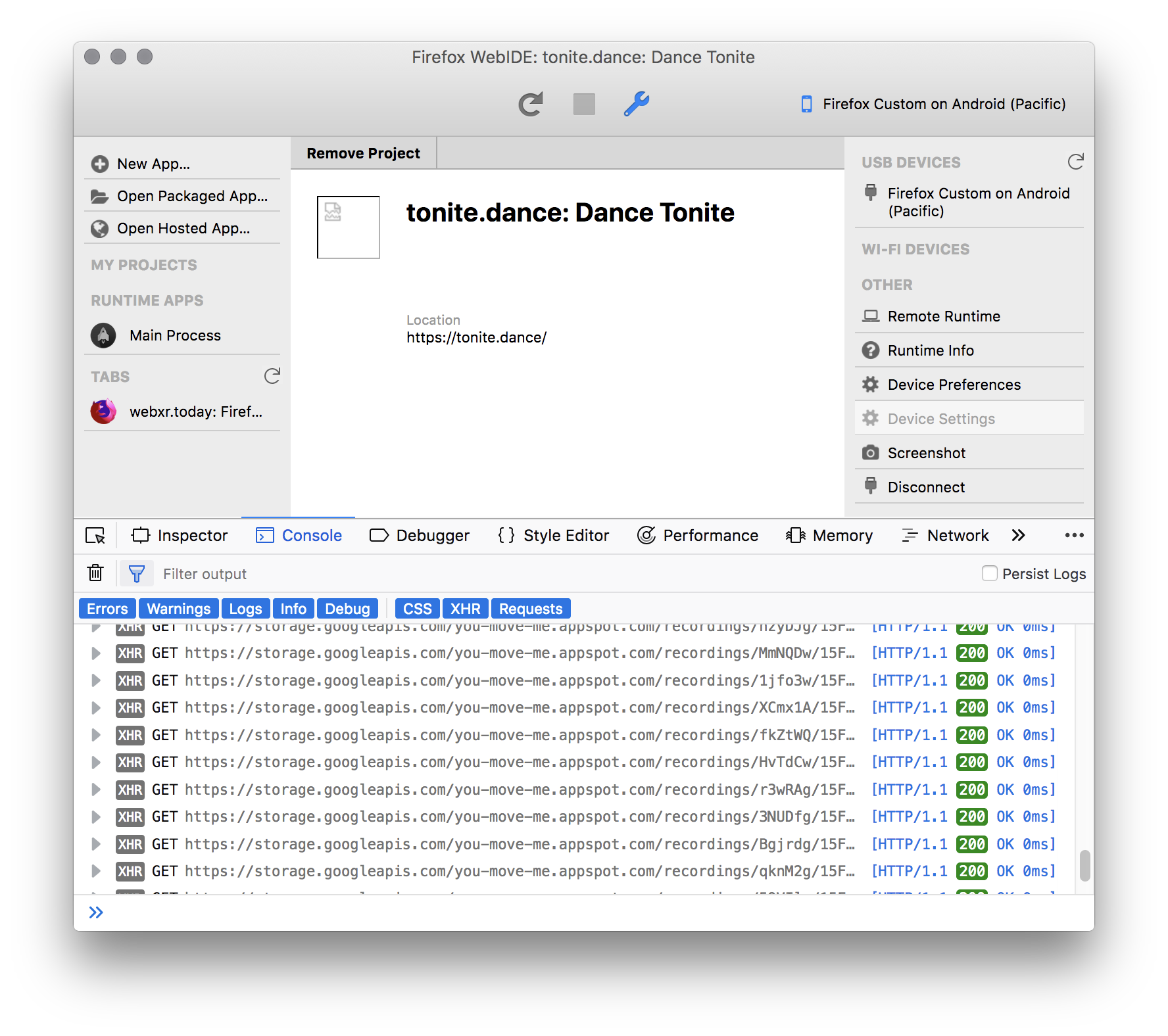The image size is (1168, 1036).
Task: Click the app icon placeholder thumbnail
Action: [x=349, y=227]
